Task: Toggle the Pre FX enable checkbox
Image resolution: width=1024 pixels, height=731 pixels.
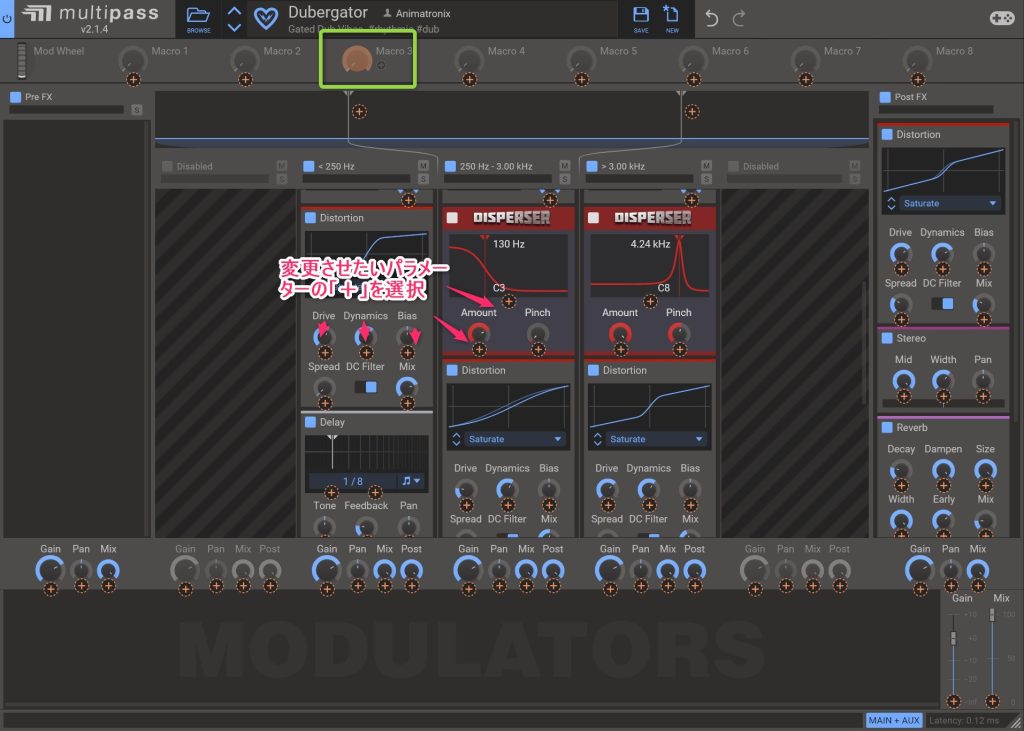Action: pos(15,97)
